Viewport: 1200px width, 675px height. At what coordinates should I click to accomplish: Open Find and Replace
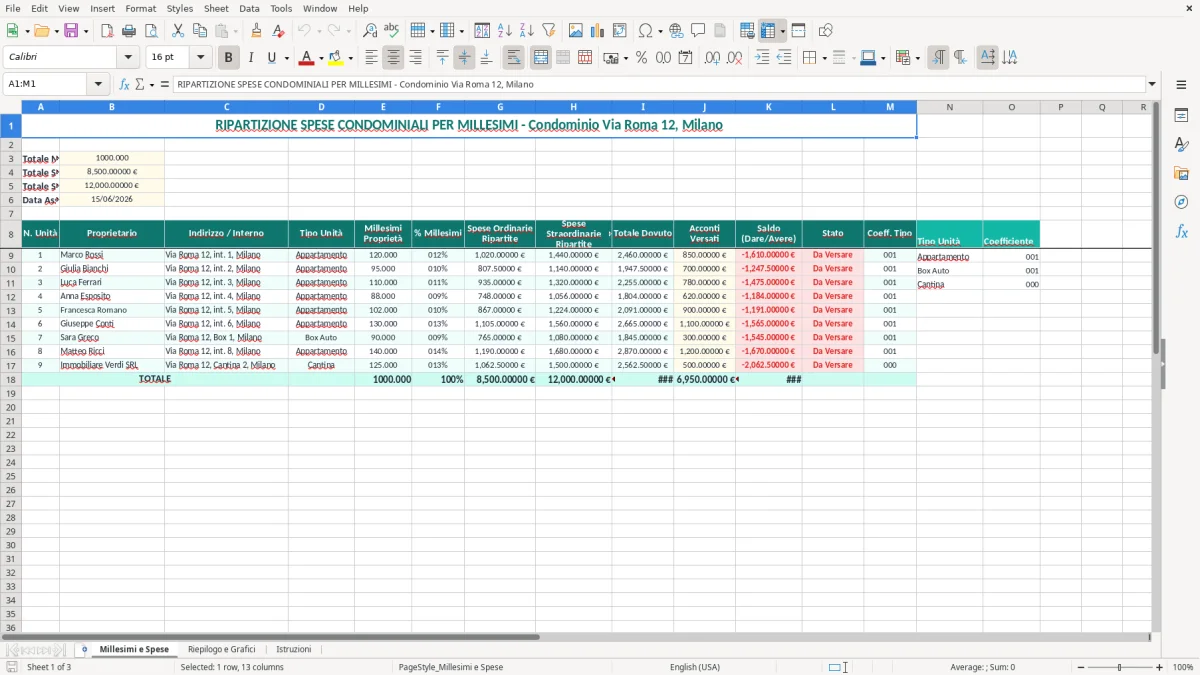coord(370,31)
